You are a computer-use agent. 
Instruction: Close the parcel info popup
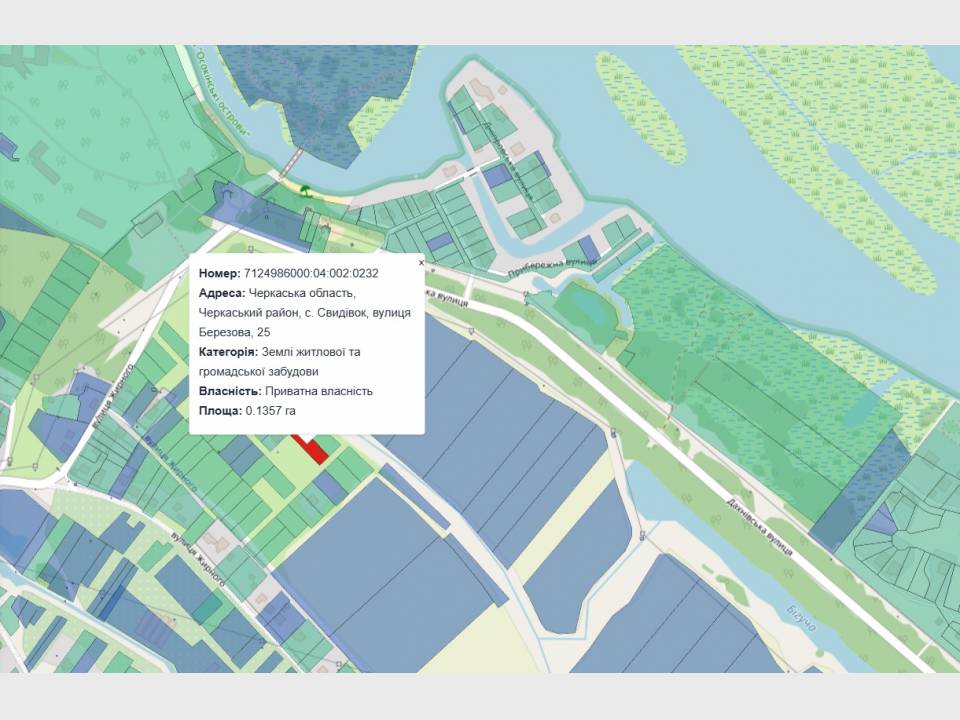click(421, 262)
